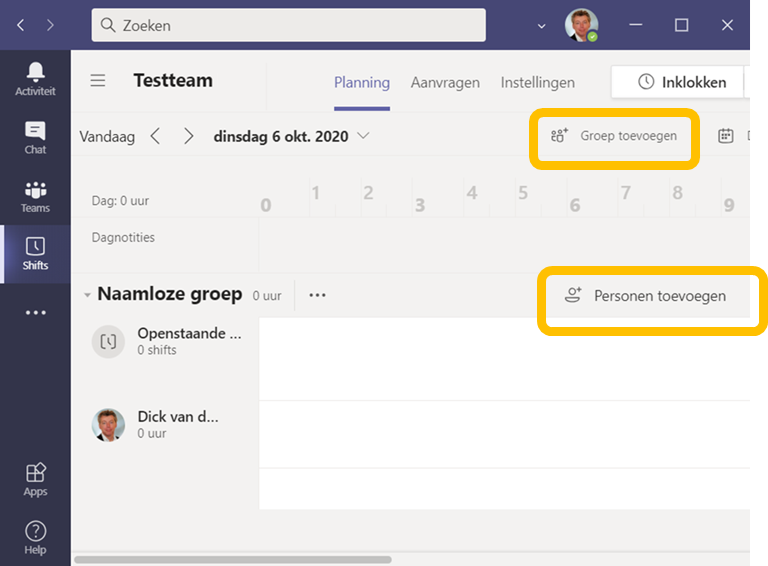Switch to the Aanvragen tab
Image resolution: width=768 pixels, height=566 pixels.
pyautogui.click(x=445, y=82)
